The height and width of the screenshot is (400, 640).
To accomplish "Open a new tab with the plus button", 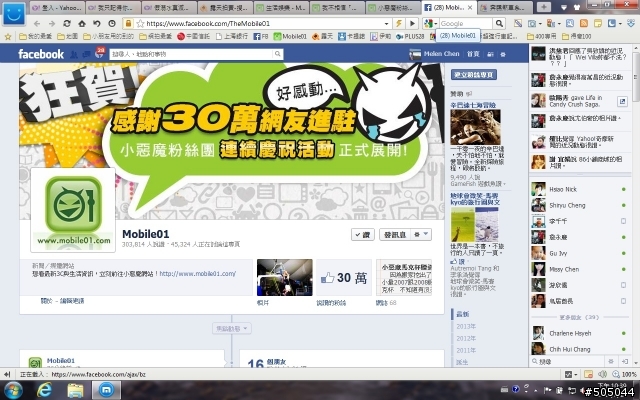I will tap(543, 7).
